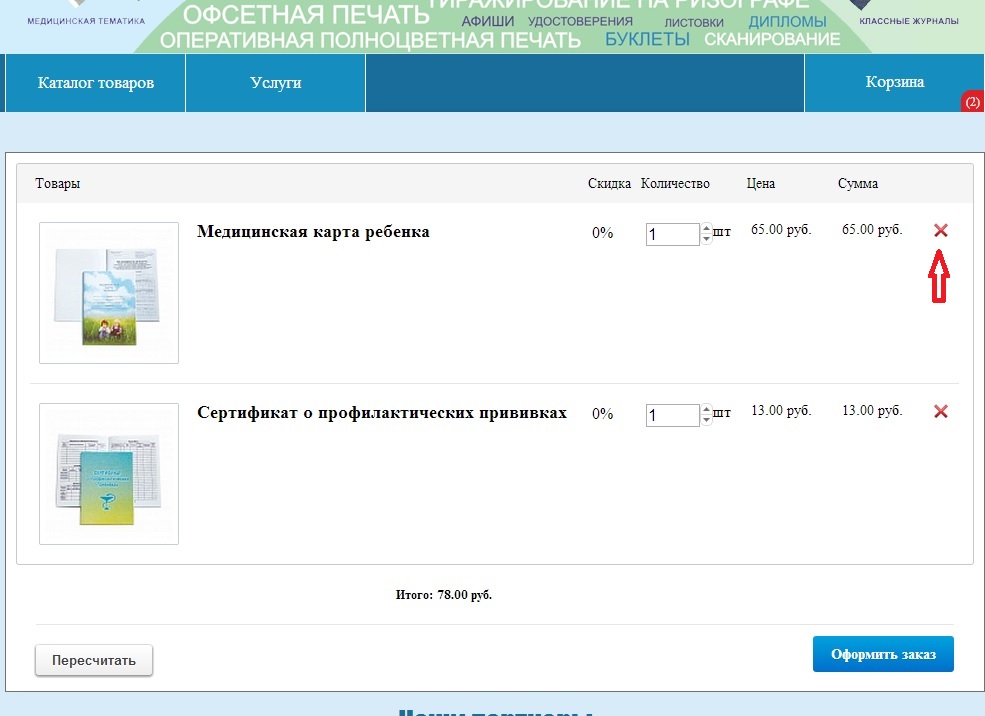Click the Оформить заказ button

click(x=883, y=654)
